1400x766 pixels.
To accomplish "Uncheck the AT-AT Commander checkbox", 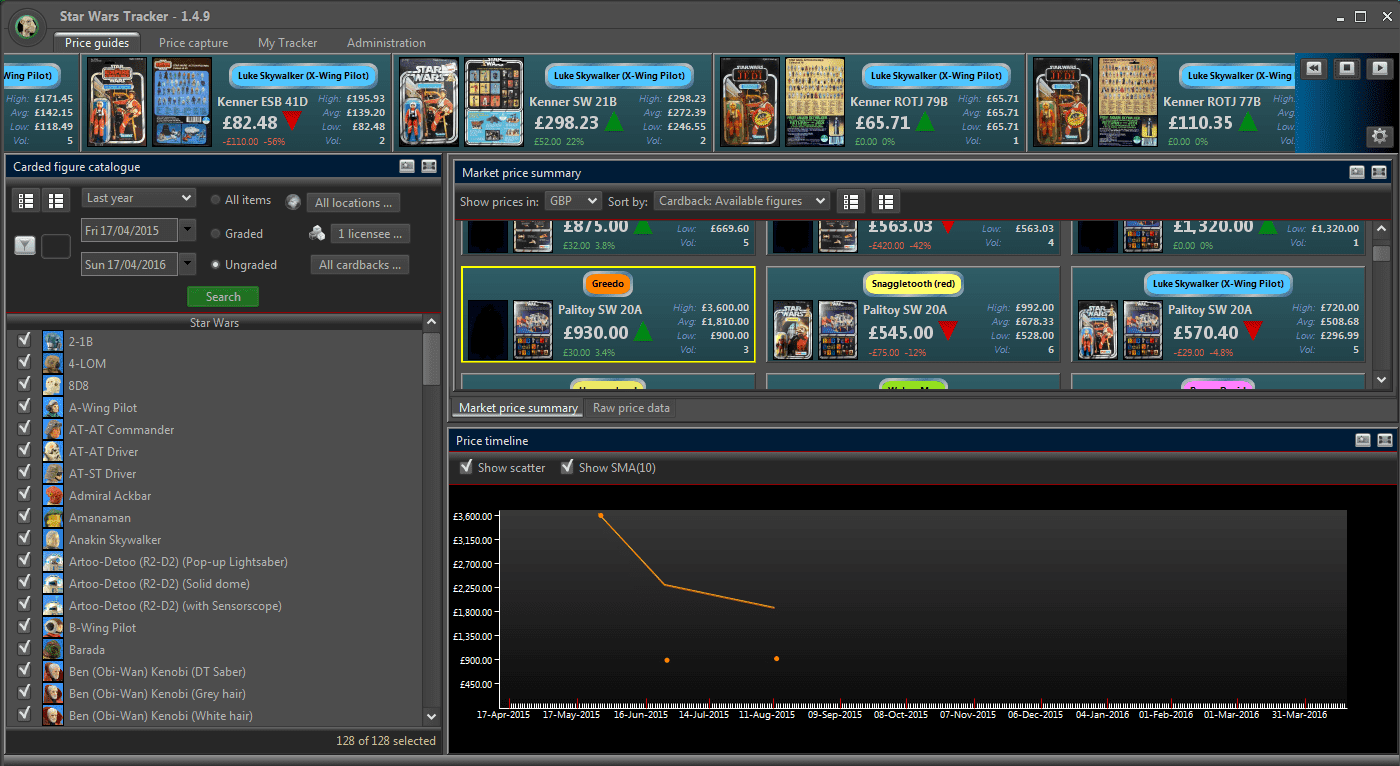I will tap(24, 429).
